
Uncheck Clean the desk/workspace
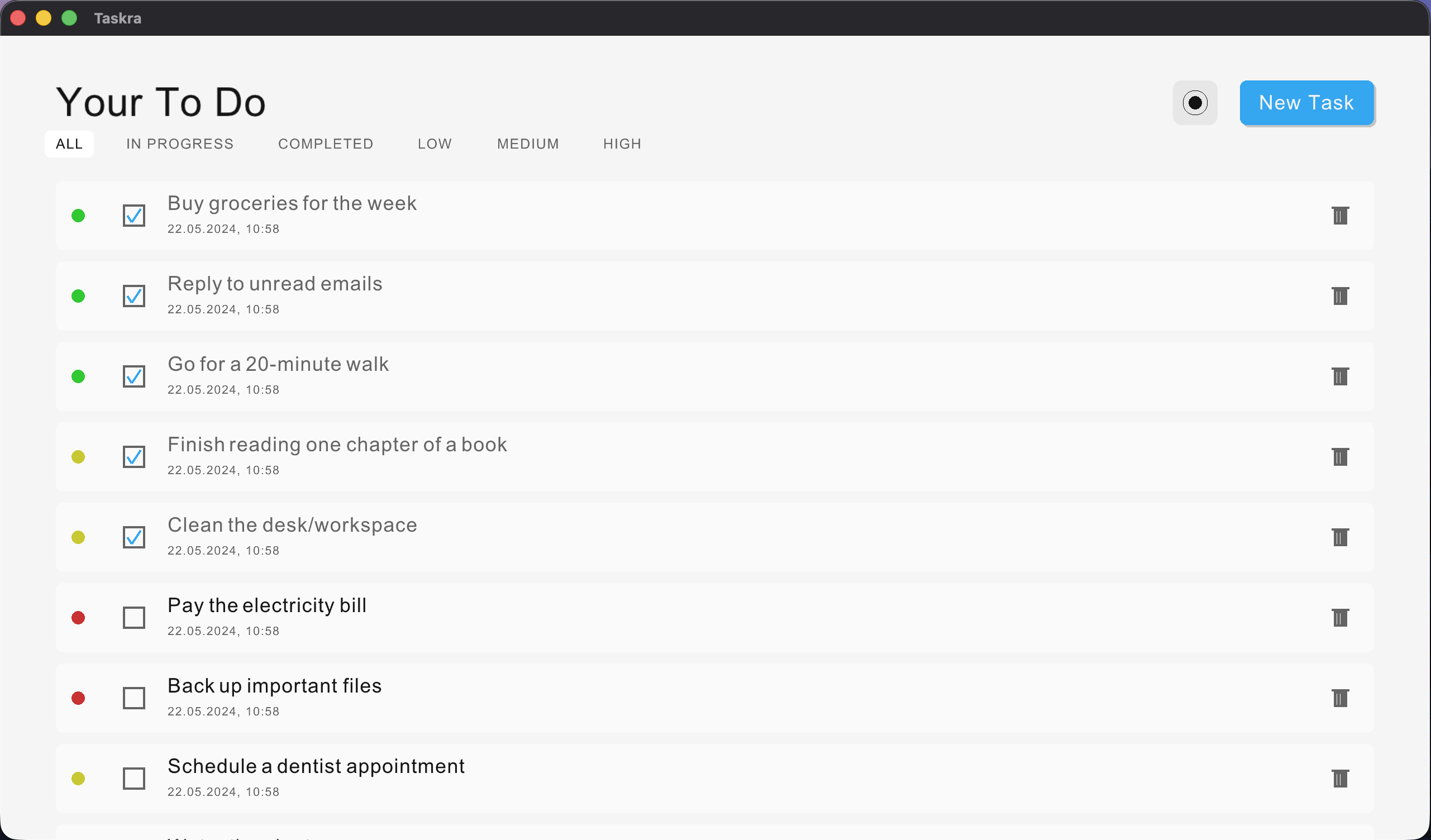[x=134, y=537]
